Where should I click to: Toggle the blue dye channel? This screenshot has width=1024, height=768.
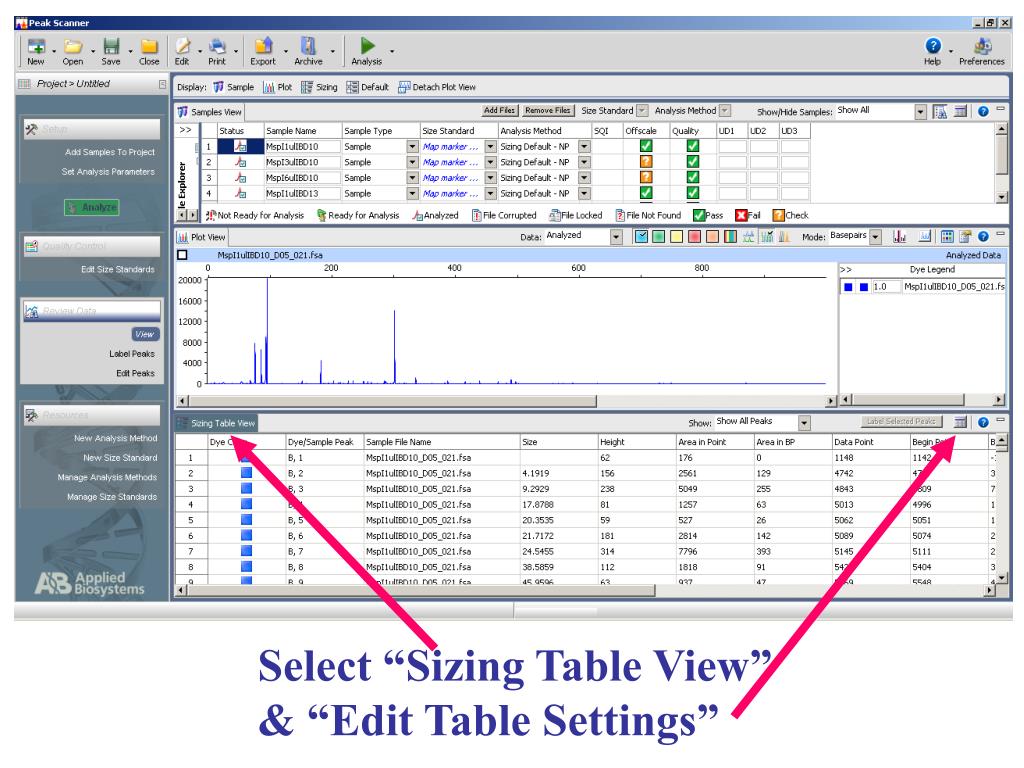click(x=641, y=237)
